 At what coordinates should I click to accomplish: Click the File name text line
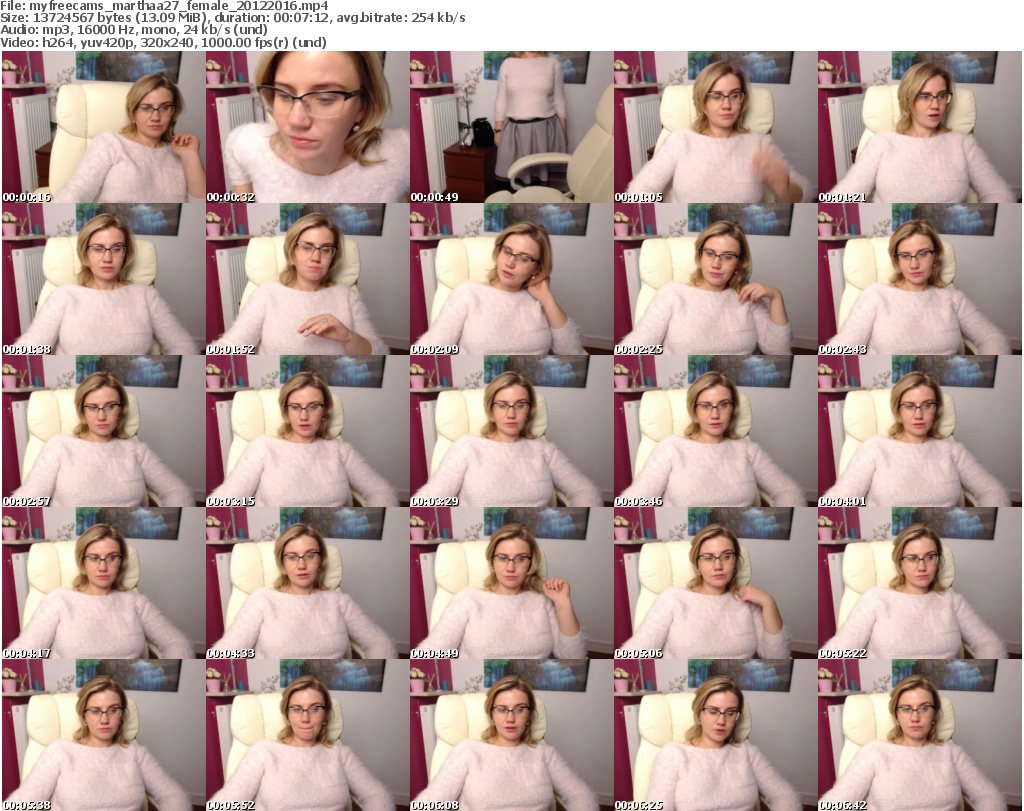click(x=165, y=6)
